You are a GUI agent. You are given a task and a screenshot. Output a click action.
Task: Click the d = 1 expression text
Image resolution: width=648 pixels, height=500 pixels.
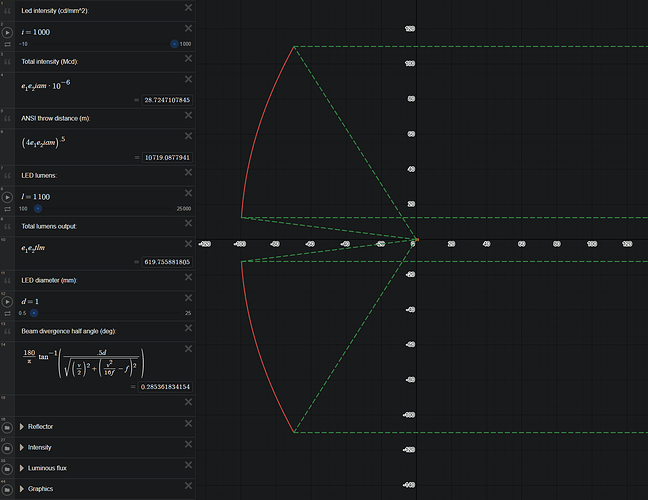[30, 302]
